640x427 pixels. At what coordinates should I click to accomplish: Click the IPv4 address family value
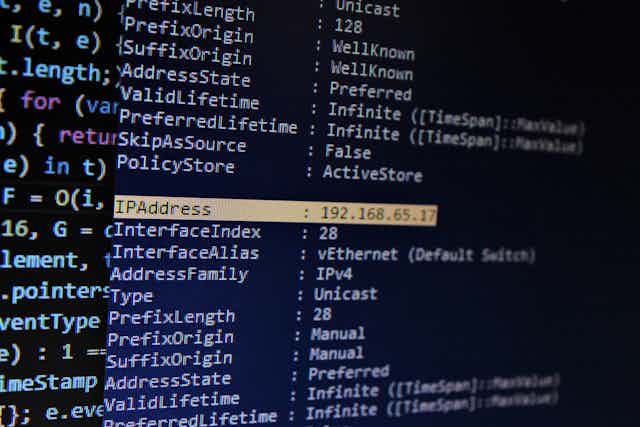(x=333, y=274)
